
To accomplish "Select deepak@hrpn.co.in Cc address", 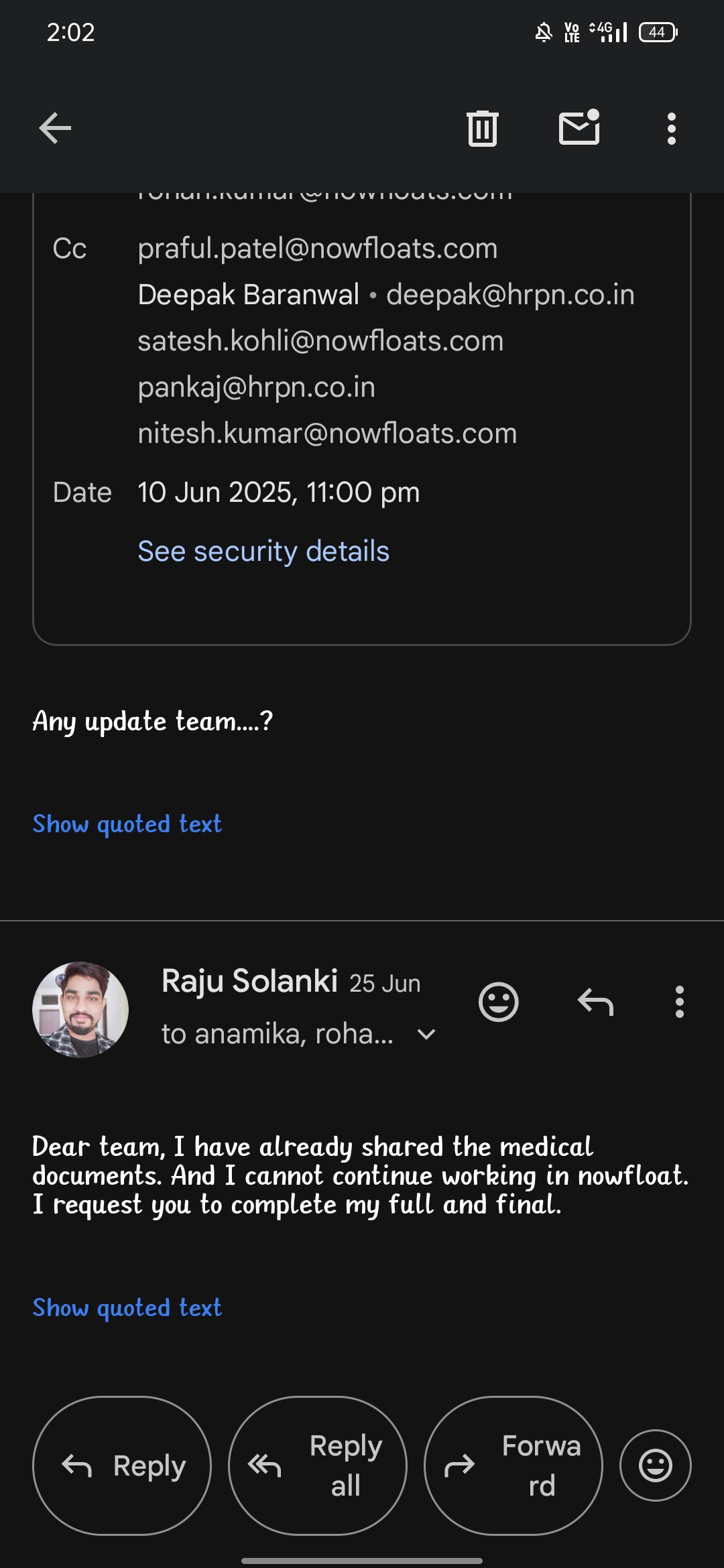I will (x=510, y=295).
